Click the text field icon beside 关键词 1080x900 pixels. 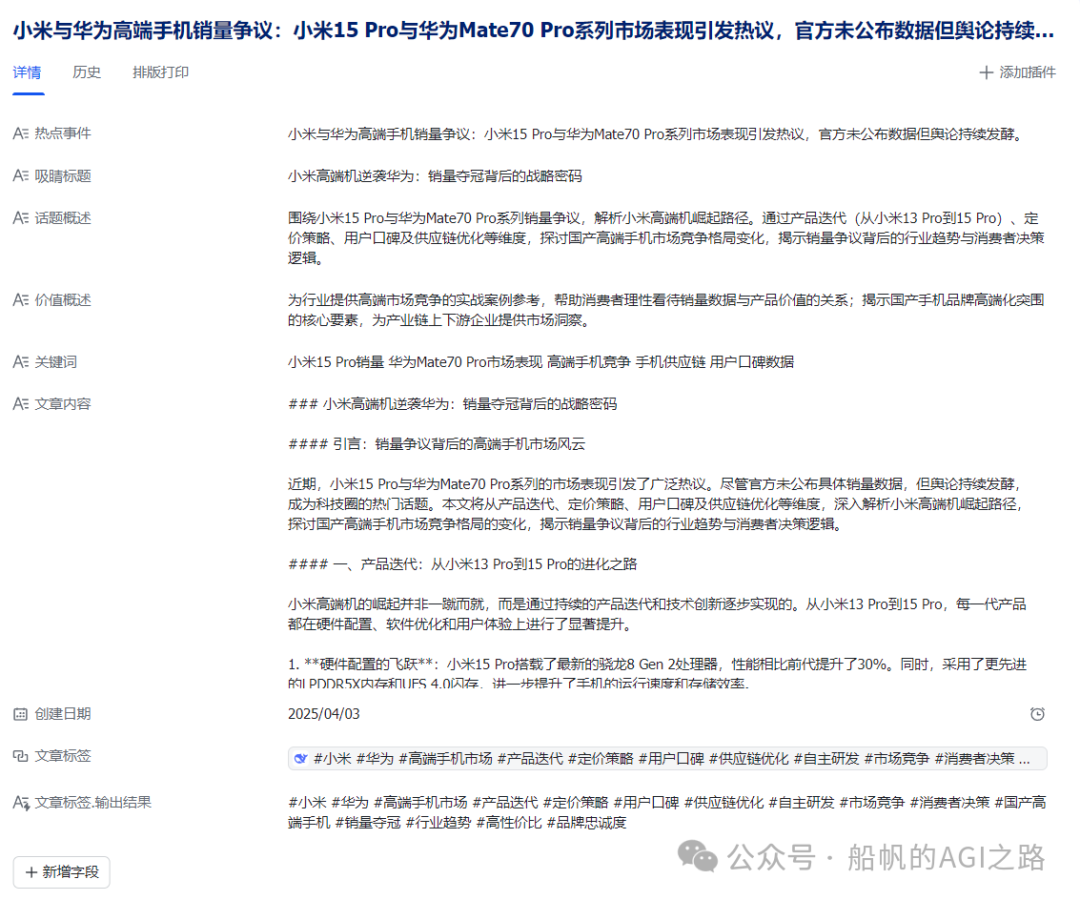(21, 362)
